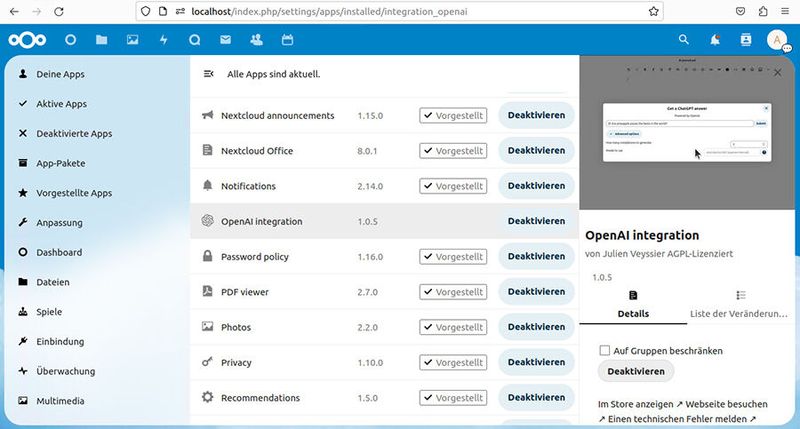
Task: Open browser extensions icon
Action: coord(763,11)
